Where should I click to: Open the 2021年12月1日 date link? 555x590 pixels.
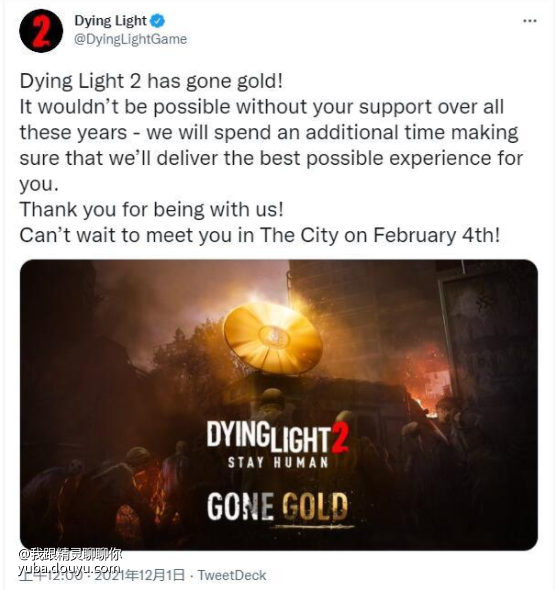(140, 575)
